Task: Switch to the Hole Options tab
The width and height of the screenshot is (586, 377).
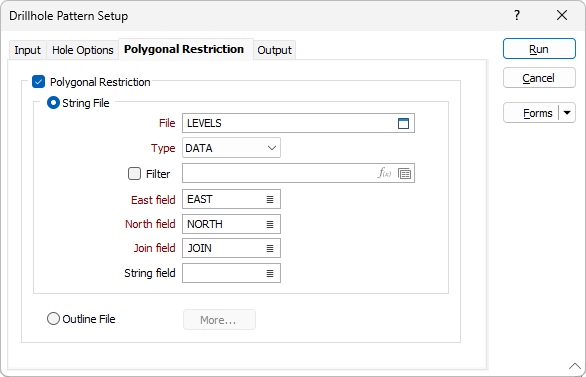Action: pos(83,50)
